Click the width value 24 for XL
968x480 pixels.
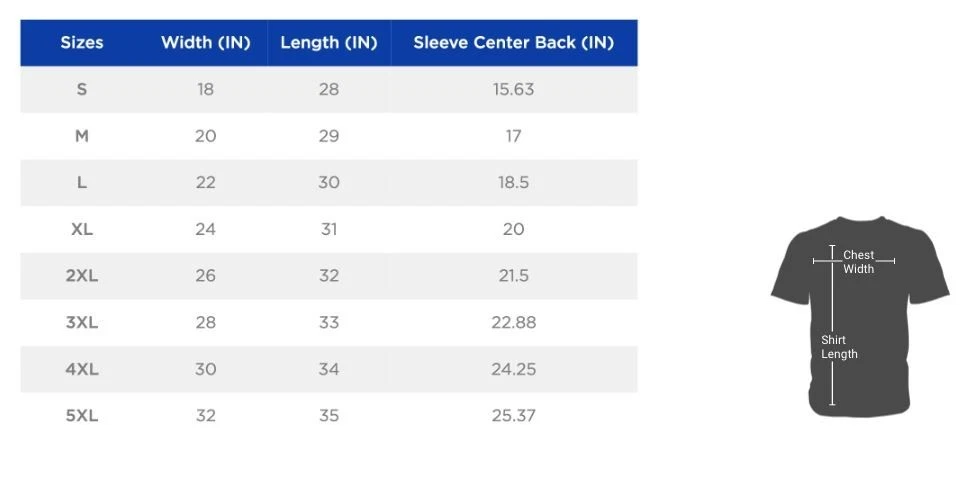[x=205, y=229]
